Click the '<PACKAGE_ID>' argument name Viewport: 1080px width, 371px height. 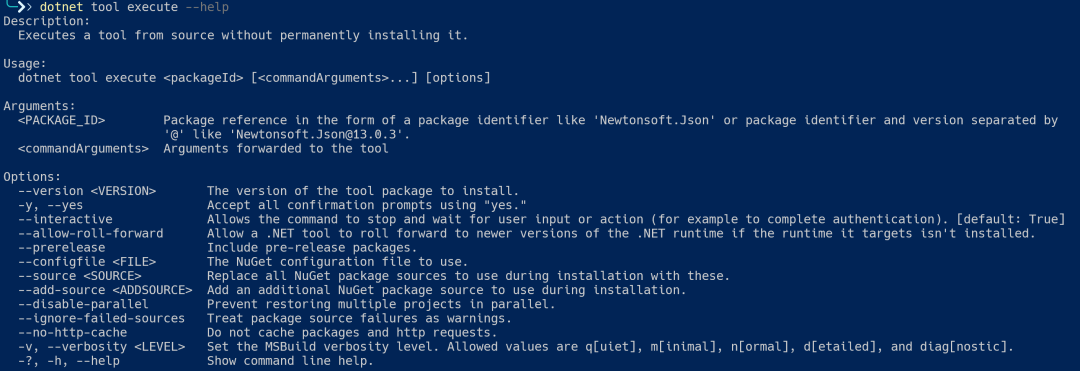(61, 120)
